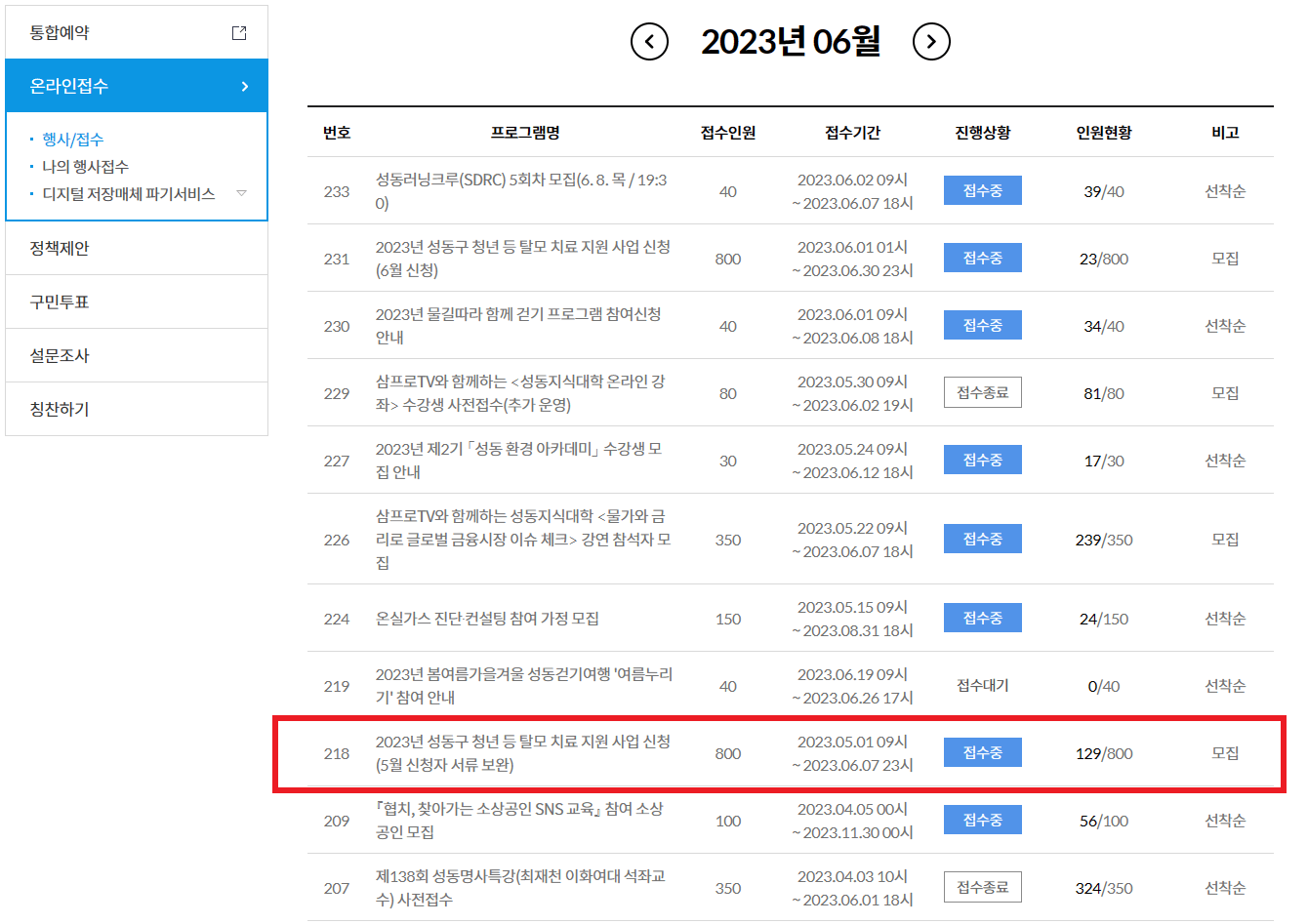Image resolution: width=1308 pixels, height=924 pixels.
Task: Open highlighted 탈모 치료 지원 사업 entry 218
Action: (x=525, y=751)
